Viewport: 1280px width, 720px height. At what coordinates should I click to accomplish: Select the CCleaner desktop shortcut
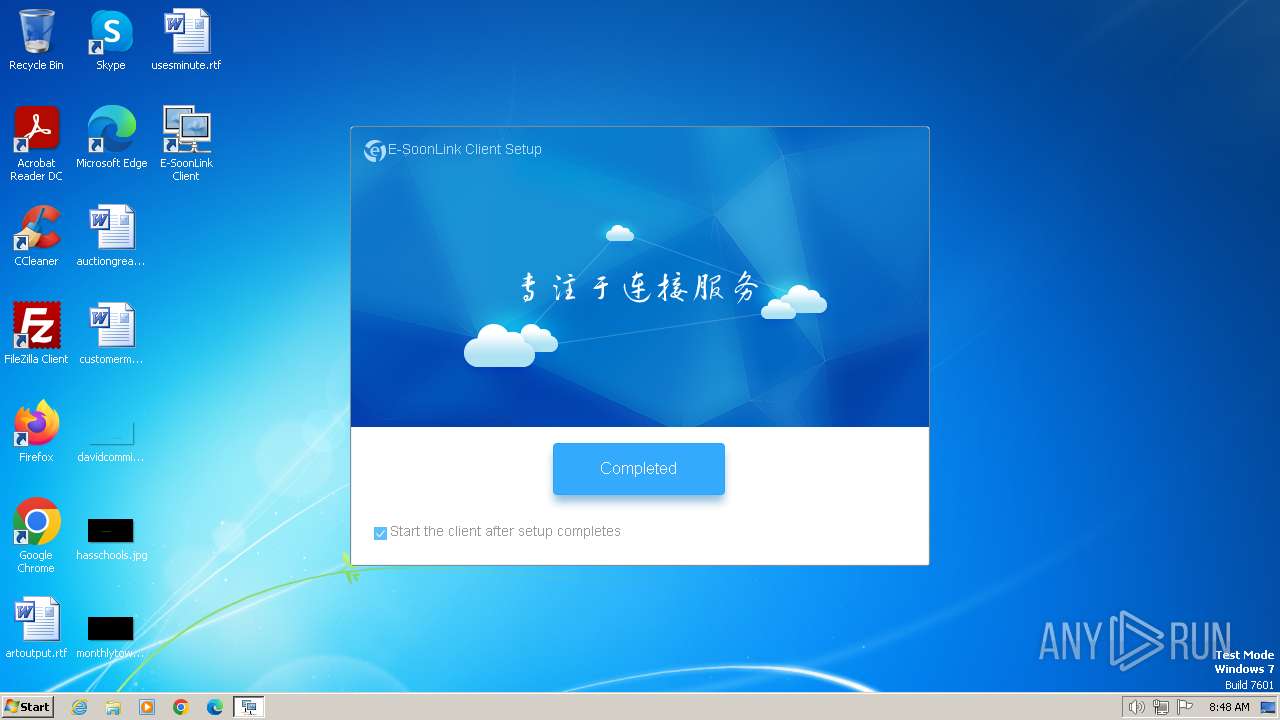coord(36,236)
